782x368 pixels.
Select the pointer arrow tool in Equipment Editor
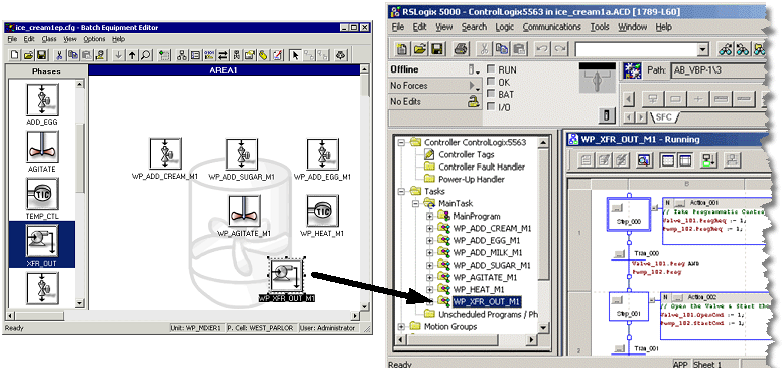(x=295, y=55)
